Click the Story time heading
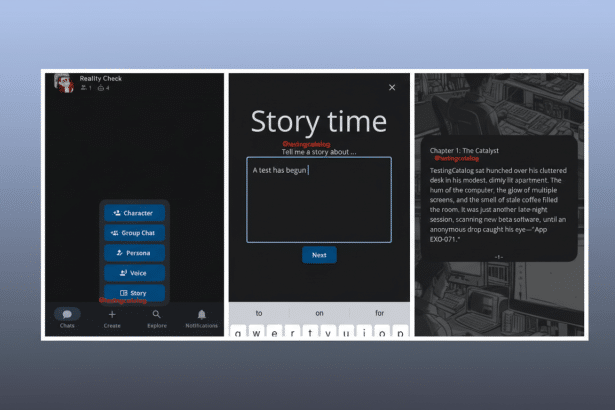The width and height of the screenshot is (615, 410). 318,121
